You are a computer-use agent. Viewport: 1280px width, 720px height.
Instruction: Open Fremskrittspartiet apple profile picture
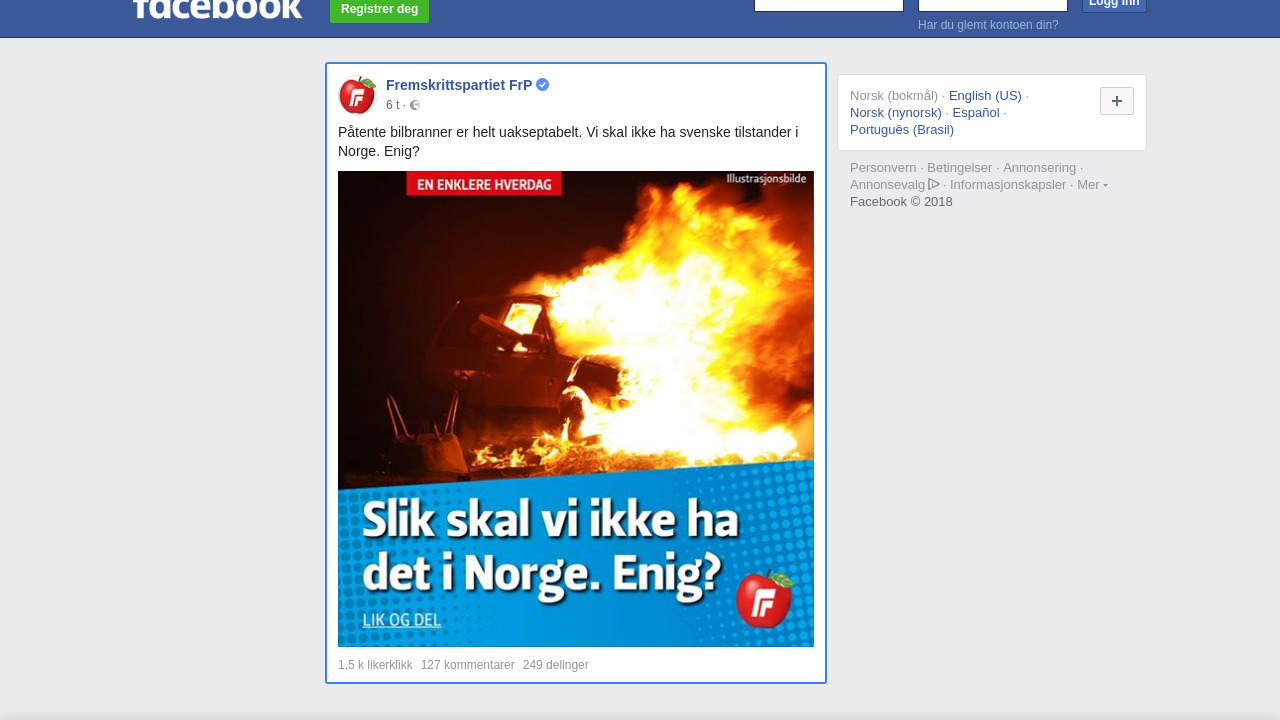pos(357,95)
